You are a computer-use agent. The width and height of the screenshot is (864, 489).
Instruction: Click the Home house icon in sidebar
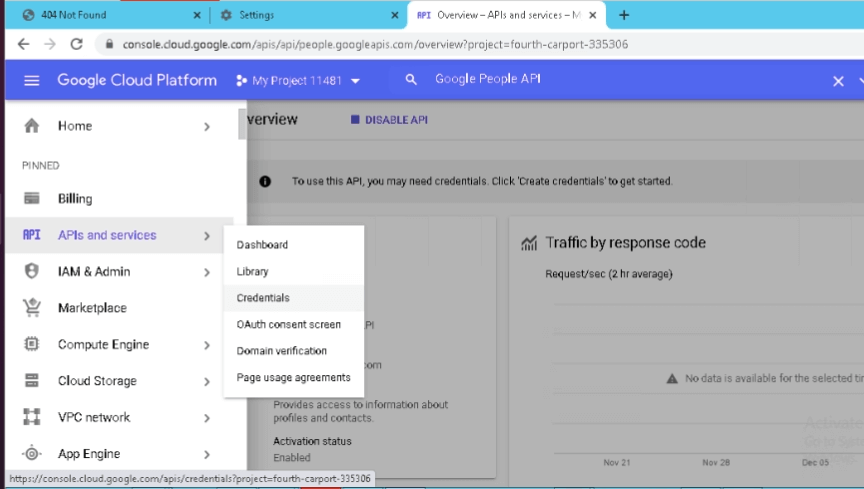tap(31, 126)
